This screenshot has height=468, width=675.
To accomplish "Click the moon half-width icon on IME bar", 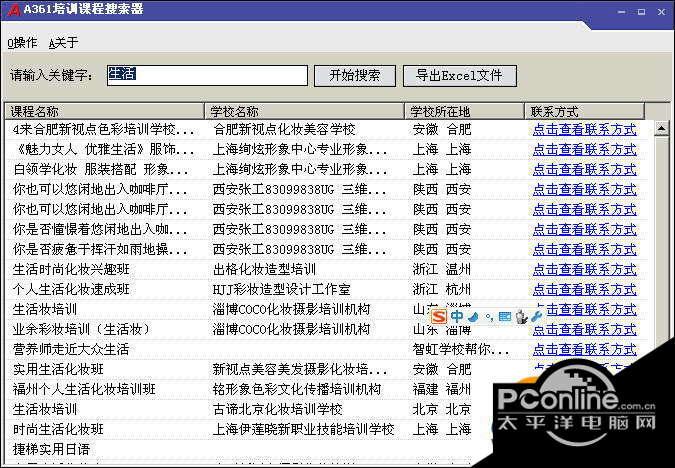I will tap(474, 318).
